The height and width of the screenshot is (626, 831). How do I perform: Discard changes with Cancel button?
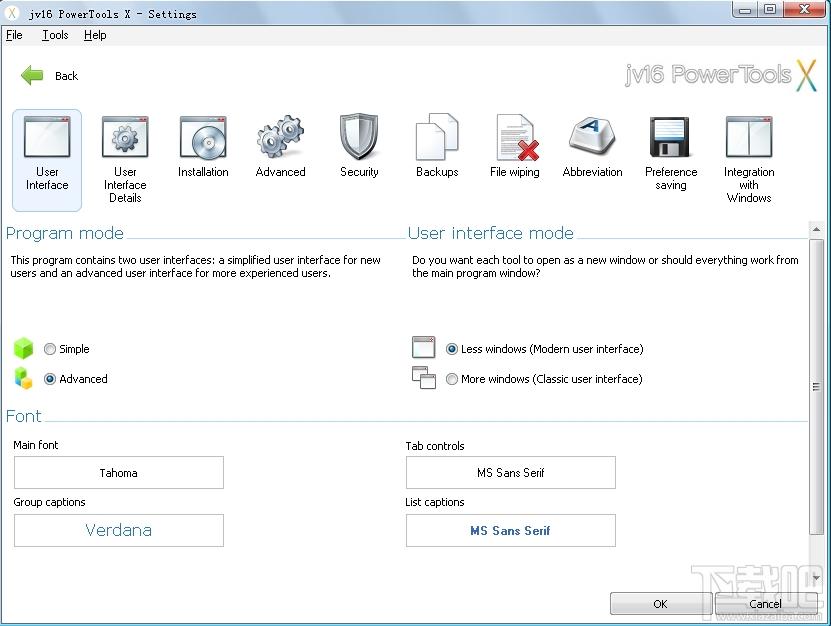click(x=765, y=604)
